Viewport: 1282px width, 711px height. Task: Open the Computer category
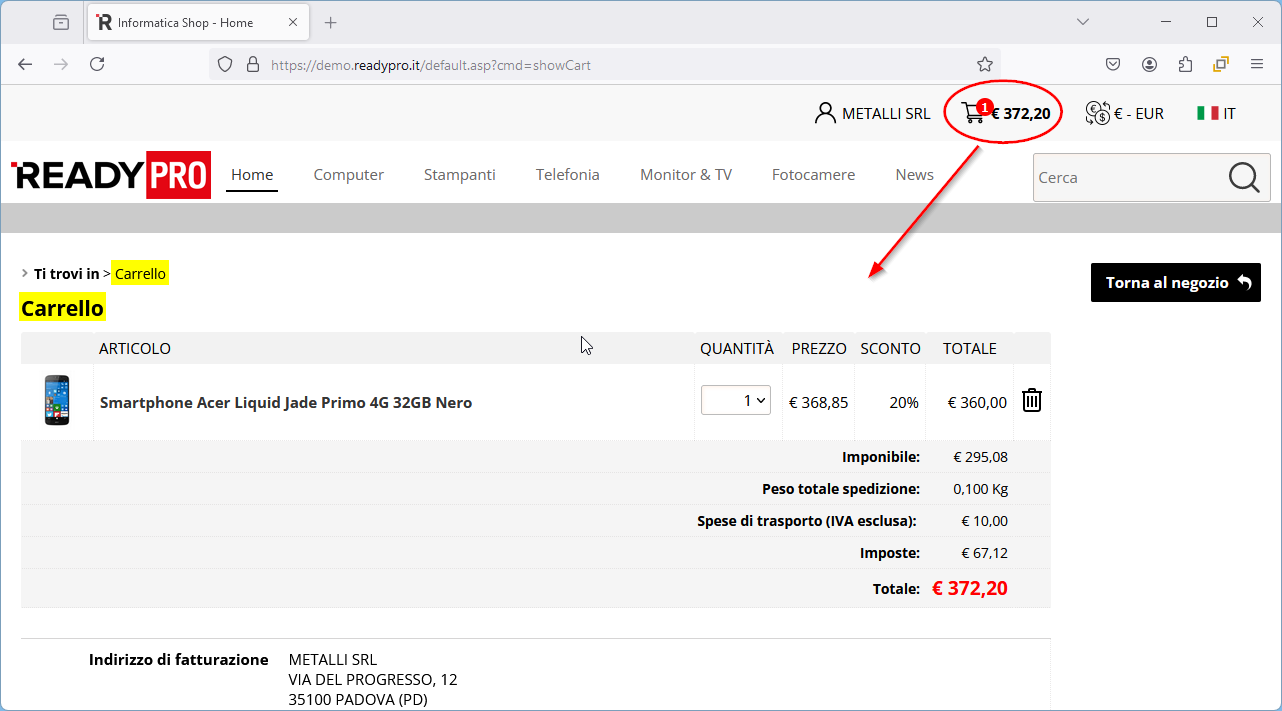coord(348,175)
